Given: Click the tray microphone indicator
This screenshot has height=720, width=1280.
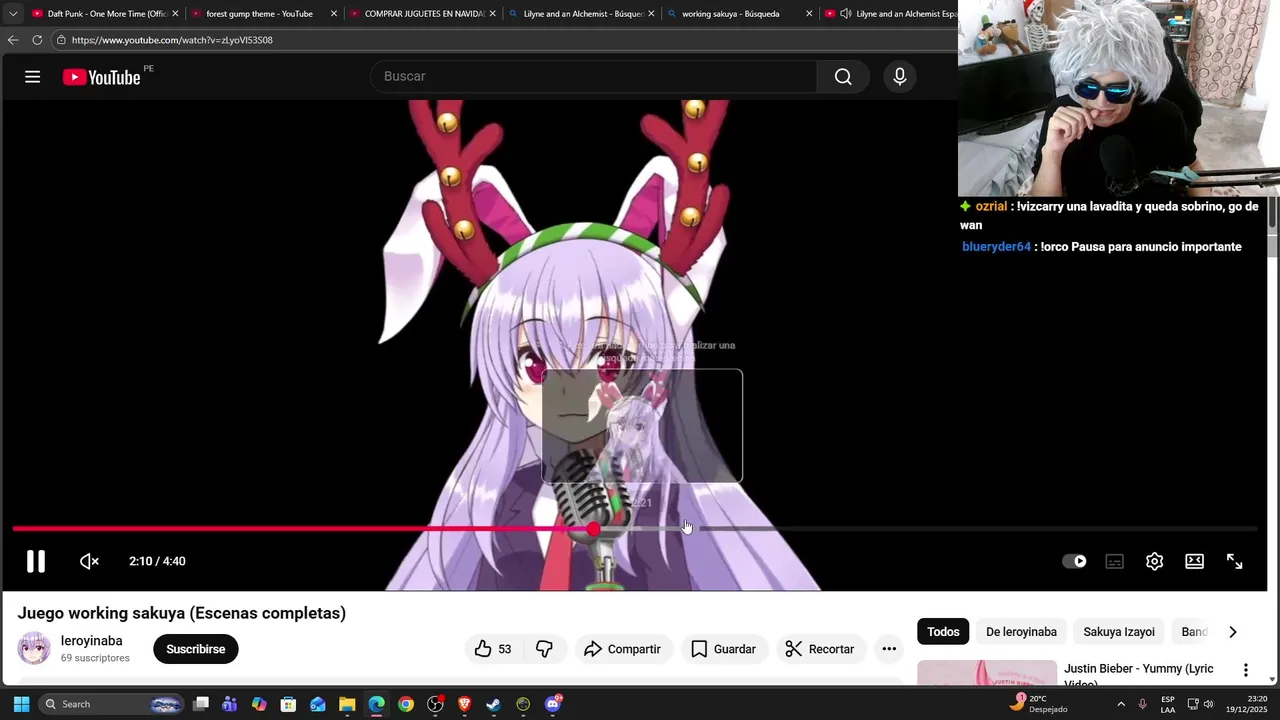Looking at the screenshot, I should (x=1142, y=704).
